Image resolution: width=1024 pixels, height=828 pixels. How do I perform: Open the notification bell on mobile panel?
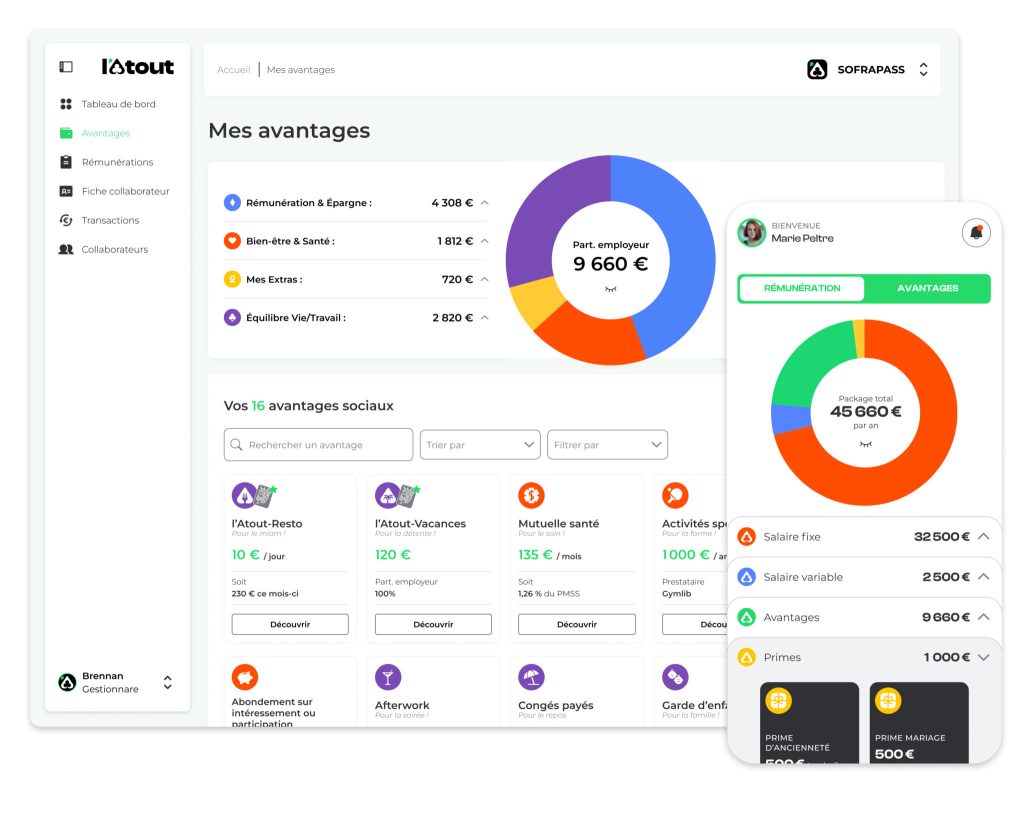point(975,233)
